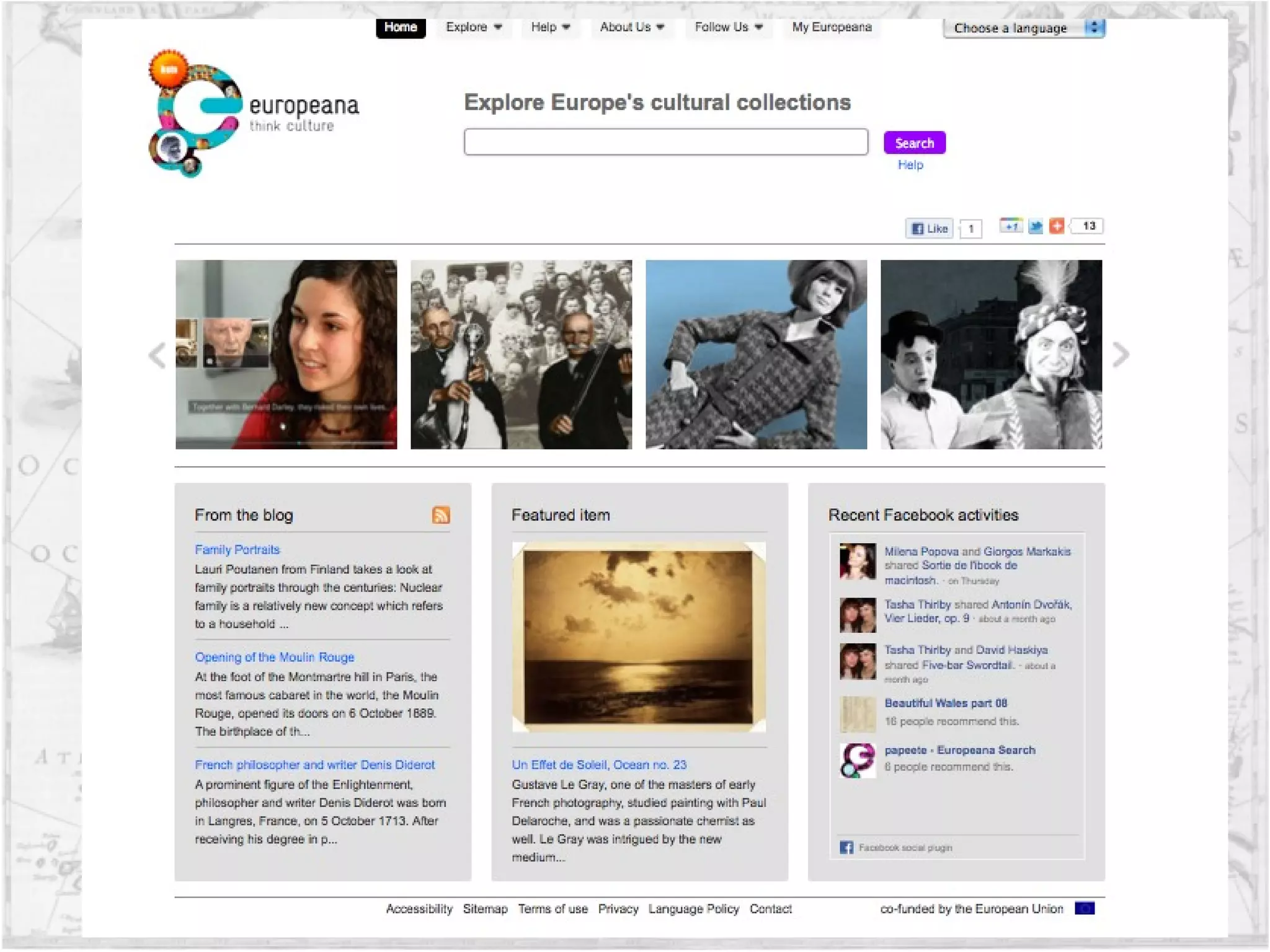Open the Family Portraits blog link
Image resolution: width=1270 pixels, height=952 pixels.
click(237, 550)
